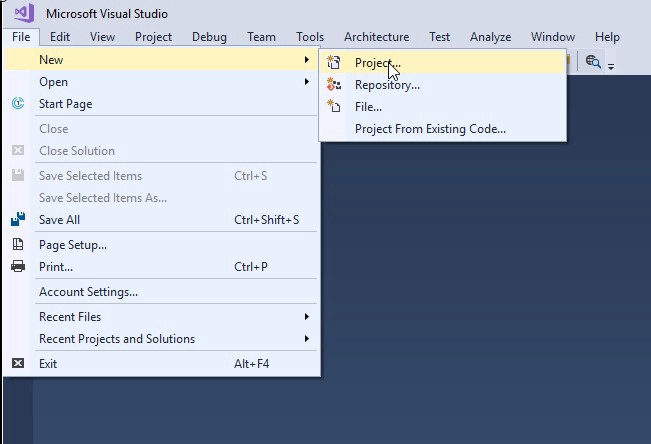The image size is (651, 444).
Task: Choose Open in the File menu
Action: [x=161, y=81]
